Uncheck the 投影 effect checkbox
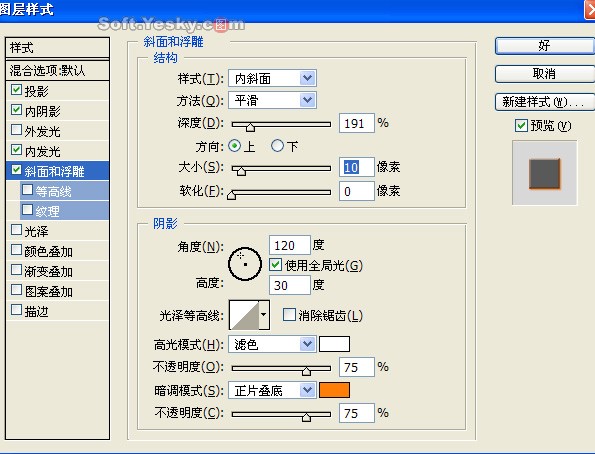Viewport: 595px width, 454px height. tap(16, 89)
